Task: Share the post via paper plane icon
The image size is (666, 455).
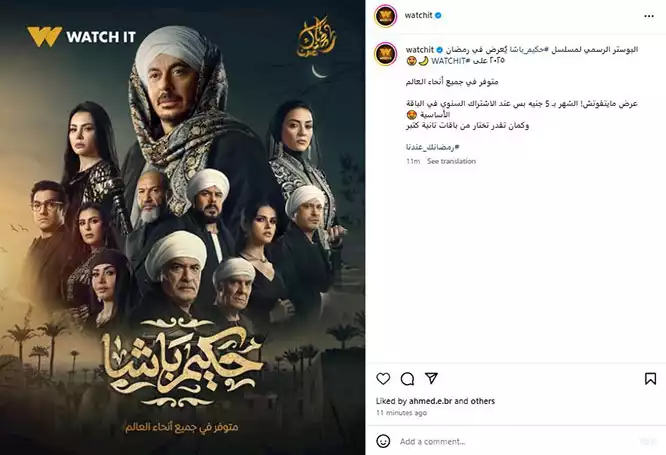Action: tap(431, 378)
